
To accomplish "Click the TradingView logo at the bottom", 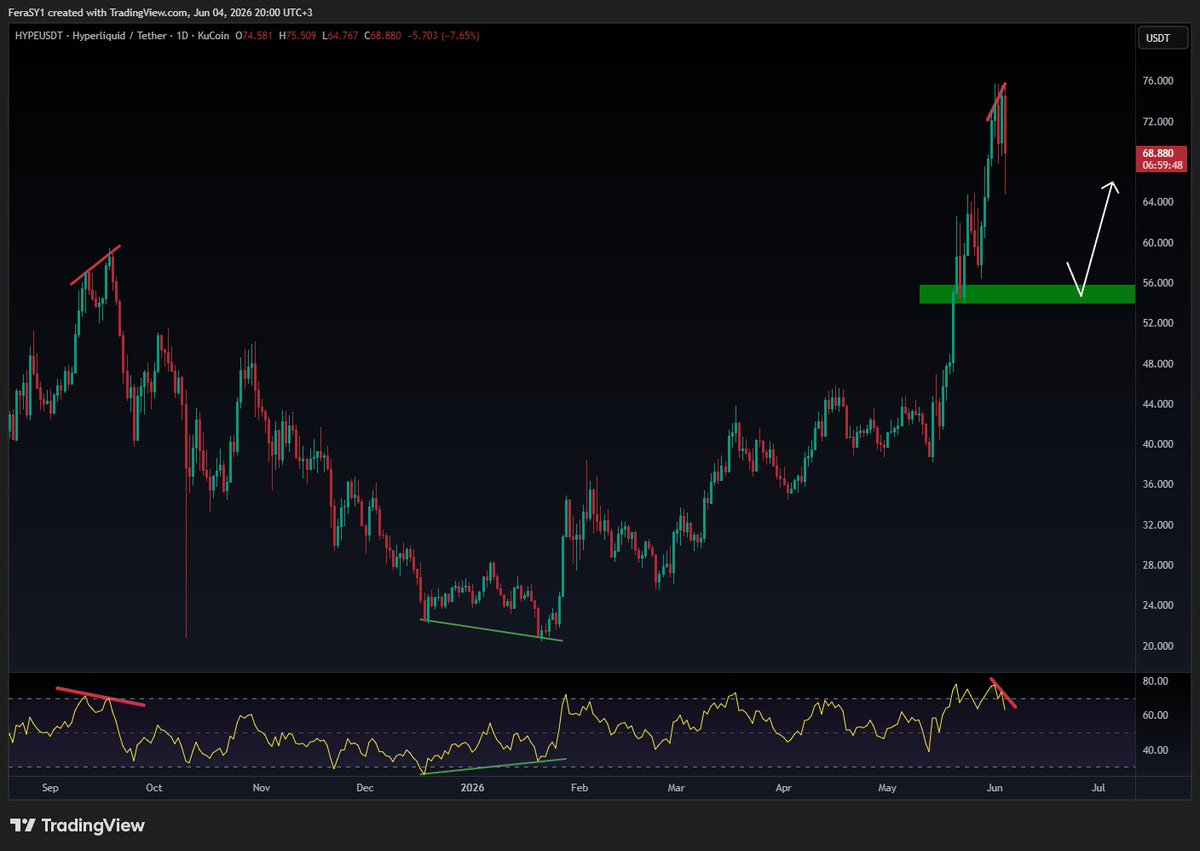I will (78, 826).
